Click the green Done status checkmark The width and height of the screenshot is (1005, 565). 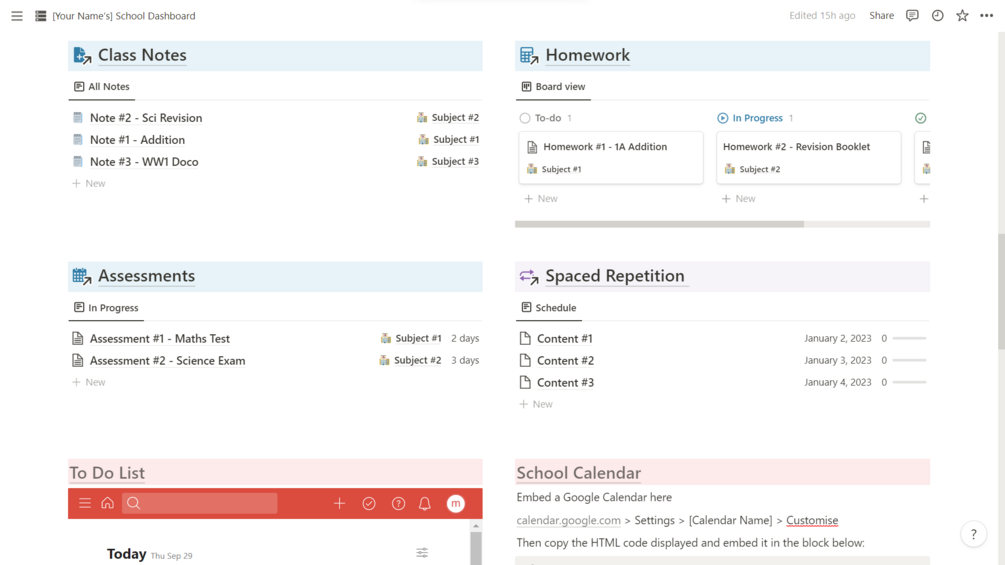click(x=920, y=118)
